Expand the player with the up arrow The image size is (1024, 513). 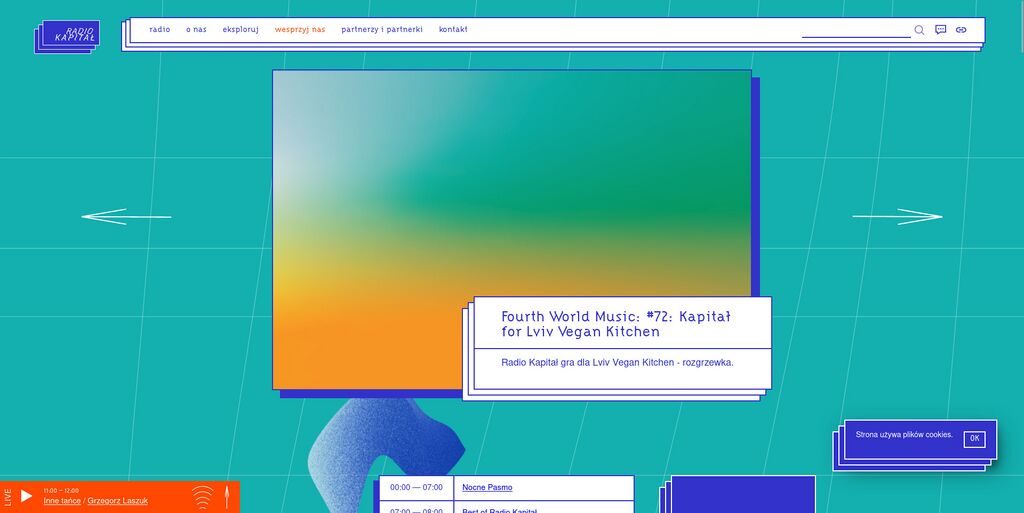click(227, 496)
